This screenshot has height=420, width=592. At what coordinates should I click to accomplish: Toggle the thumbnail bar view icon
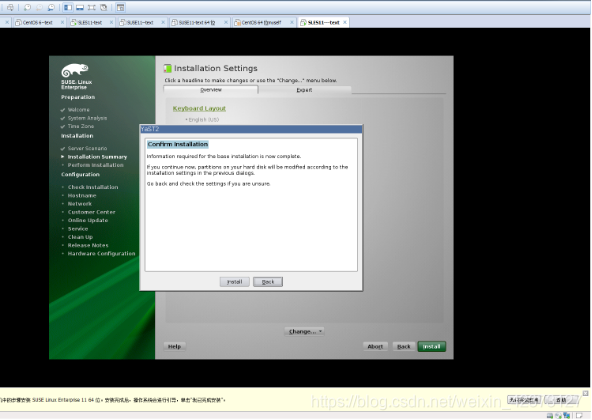[80, 7]
